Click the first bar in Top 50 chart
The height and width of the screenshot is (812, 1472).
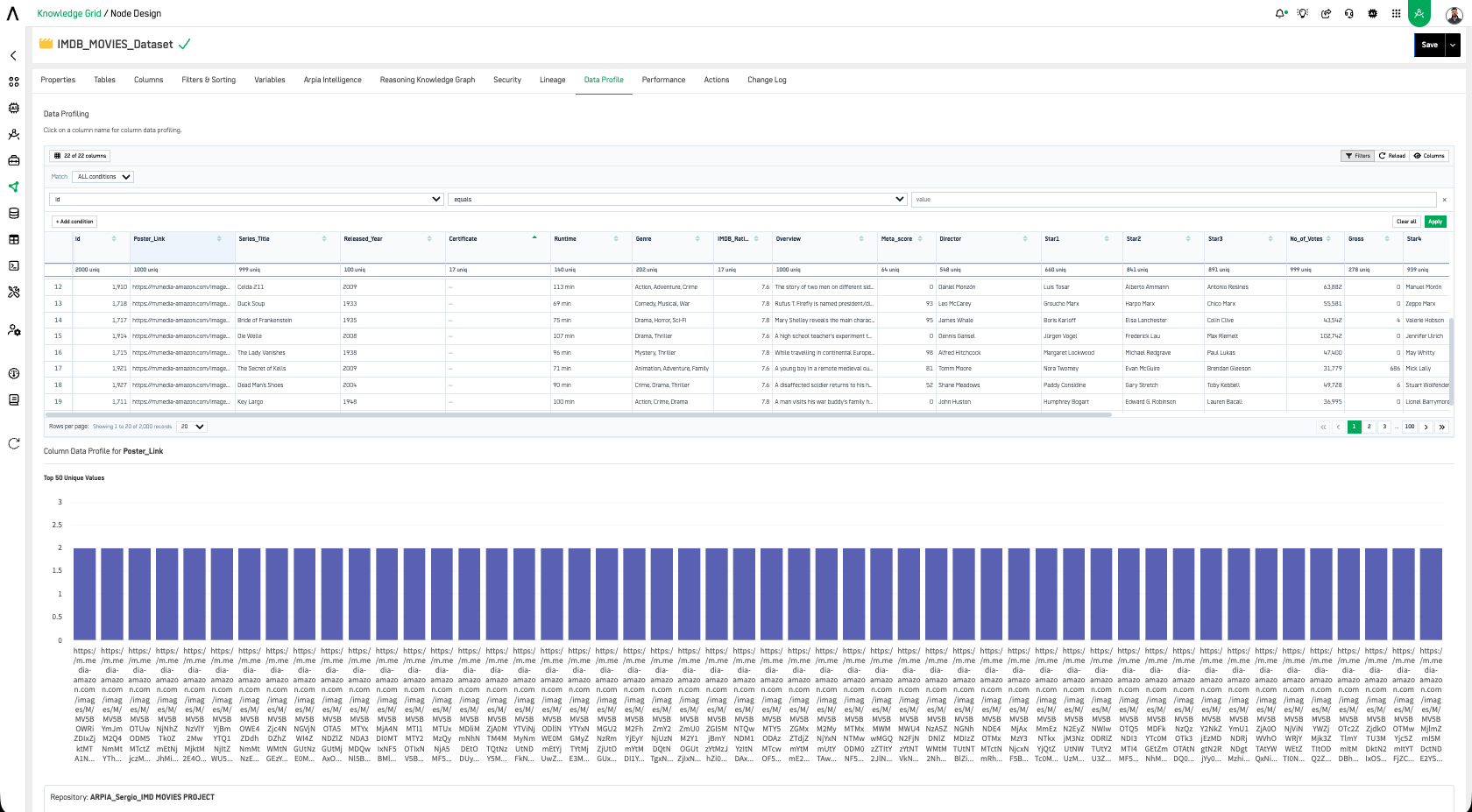pos(84,594)
